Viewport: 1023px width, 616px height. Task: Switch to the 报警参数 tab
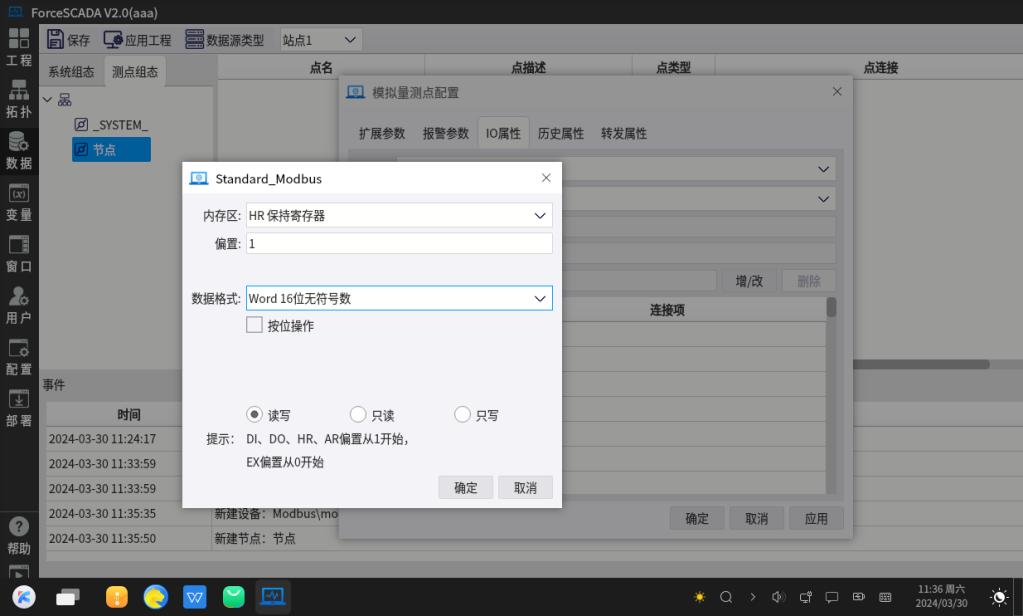tap(445, 133)
